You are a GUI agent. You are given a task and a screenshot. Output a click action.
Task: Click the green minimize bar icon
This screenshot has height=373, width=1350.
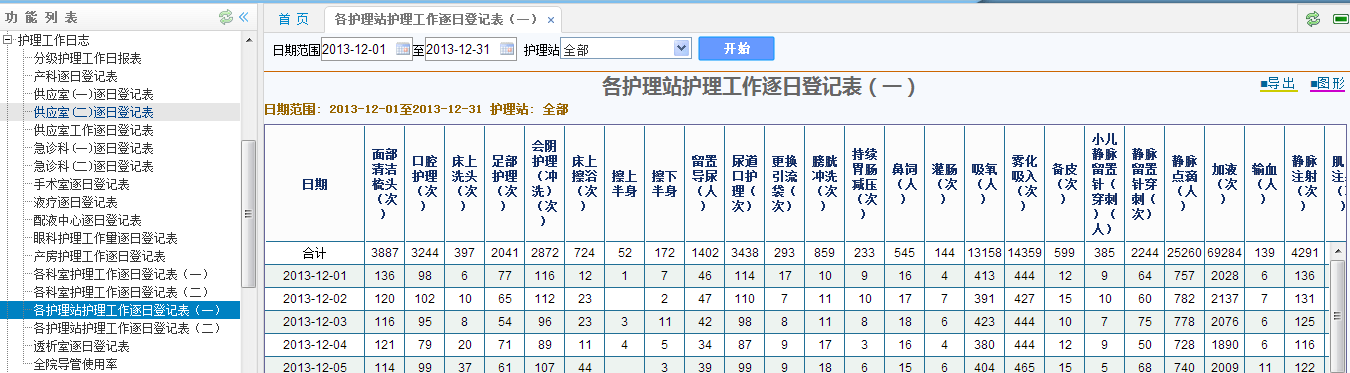1341,19
